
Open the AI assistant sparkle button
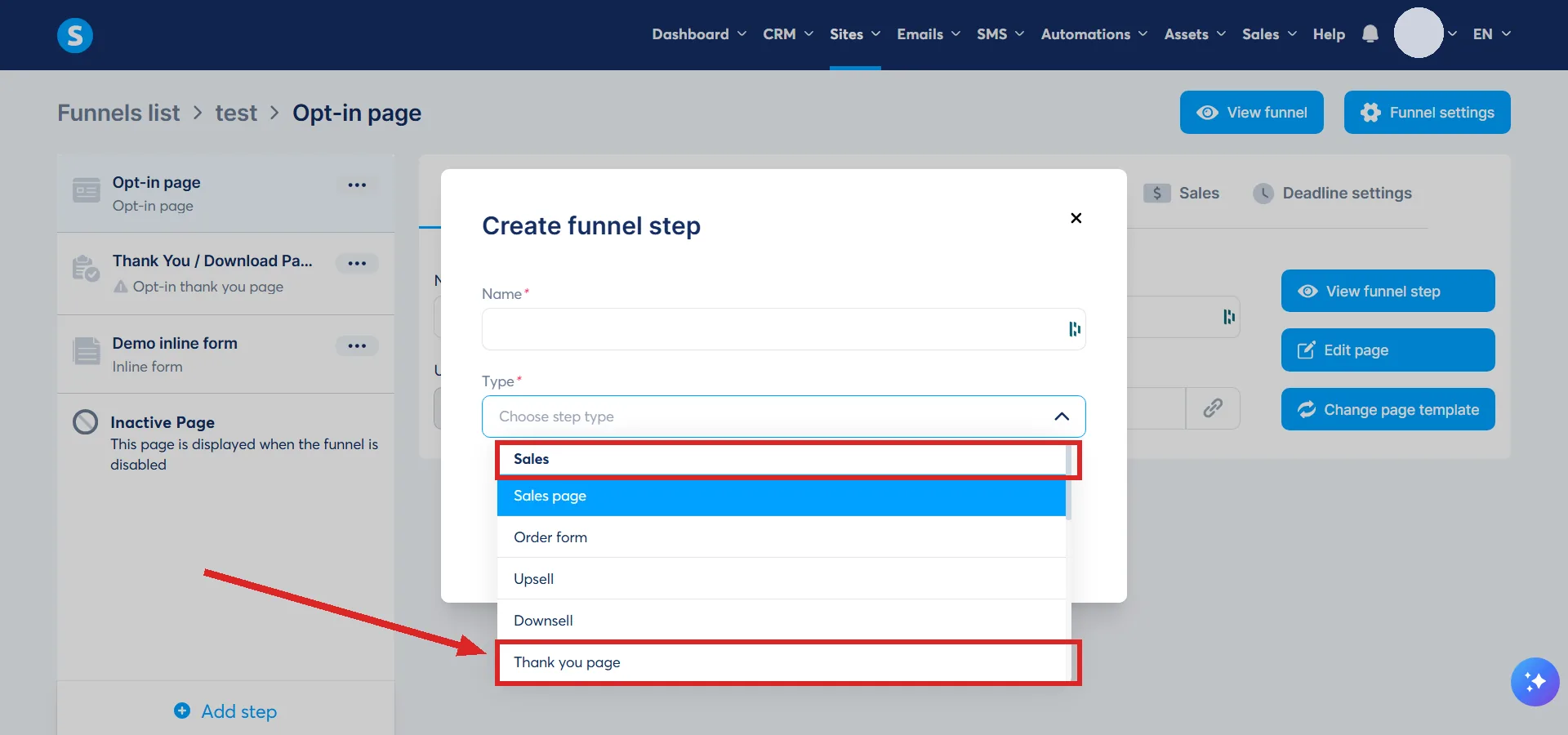(x=1535, y=681)
